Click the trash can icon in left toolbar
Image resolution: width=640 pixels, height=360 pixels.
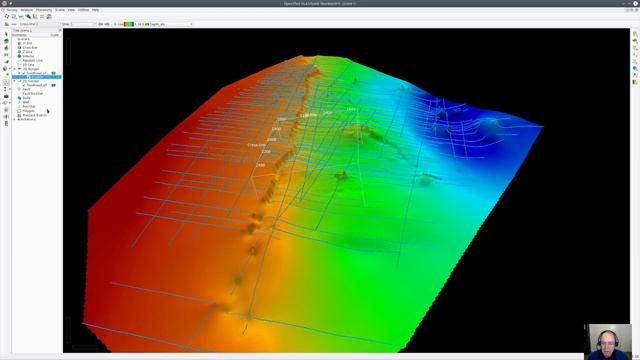click(x=6, y=123)
